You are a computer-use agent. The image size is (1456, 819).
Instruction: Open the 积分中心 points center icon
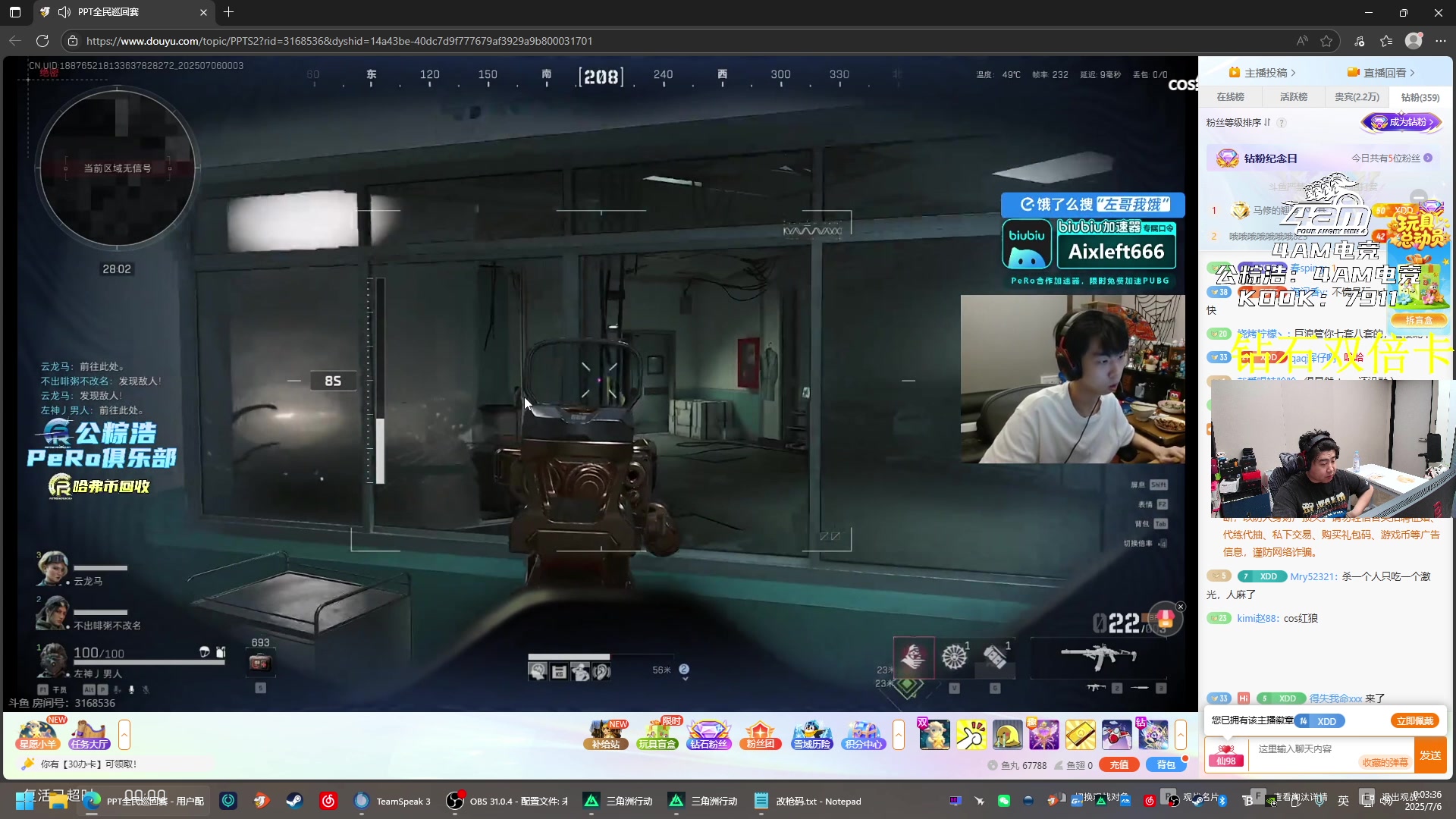pos(863,734)
